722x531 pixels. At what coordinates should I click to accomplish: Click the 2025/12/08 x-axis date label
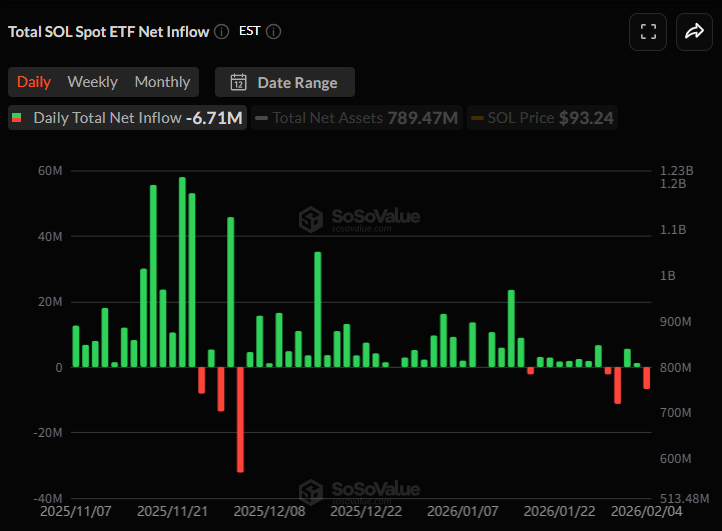[x=269, y=511]
